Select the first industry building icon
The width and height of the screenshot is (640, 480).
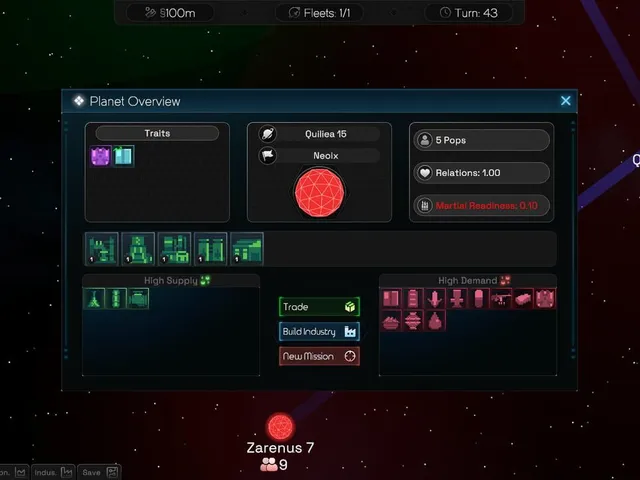(102, 249)
